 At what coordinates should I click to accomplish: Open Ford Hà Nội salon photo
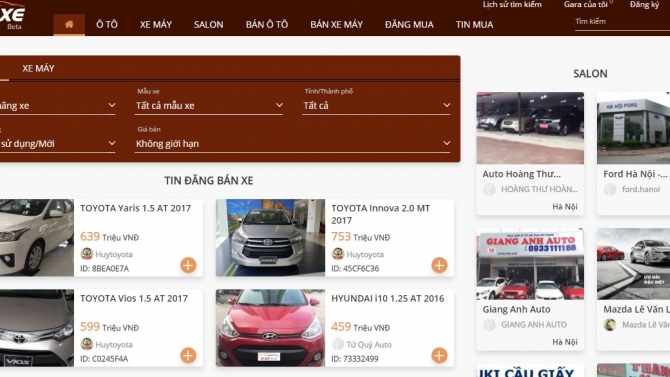(x=633, y=128)
